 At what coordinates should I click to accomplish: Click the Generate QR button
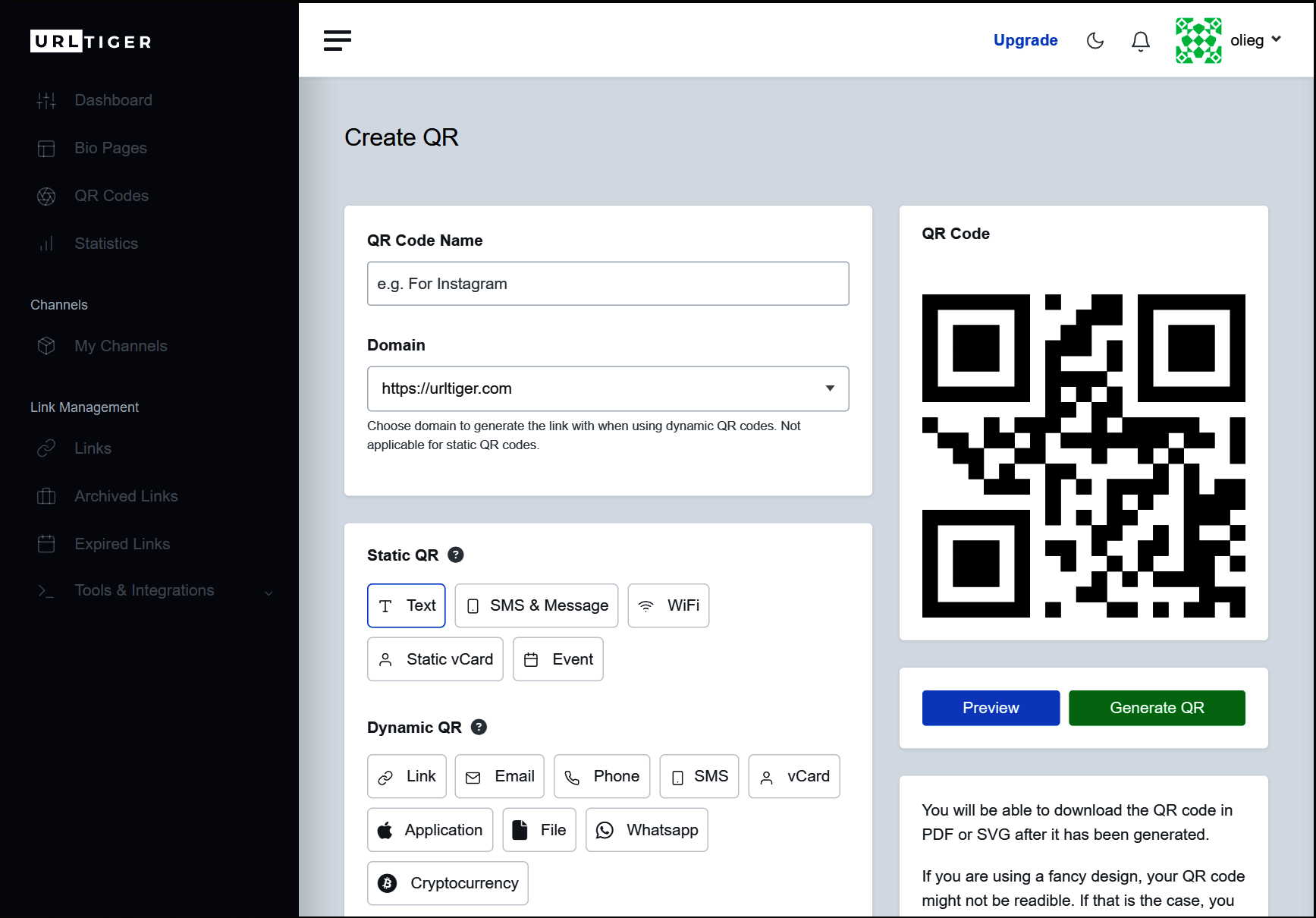[1157, 708]
